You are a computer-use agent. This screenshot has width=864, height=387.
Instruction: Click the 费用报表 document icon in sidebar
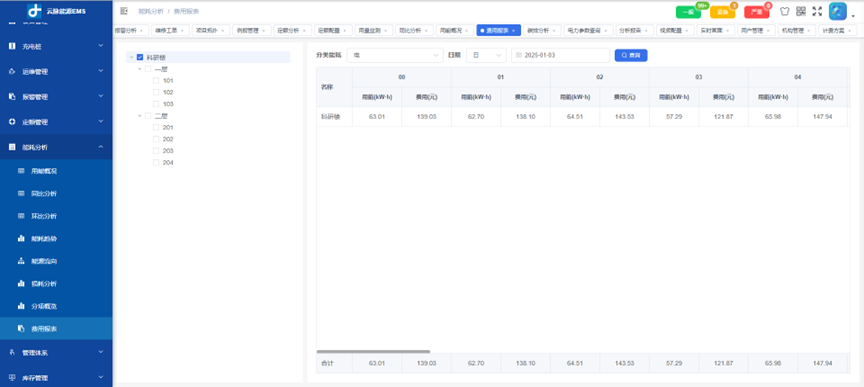[x=21, y=329]
